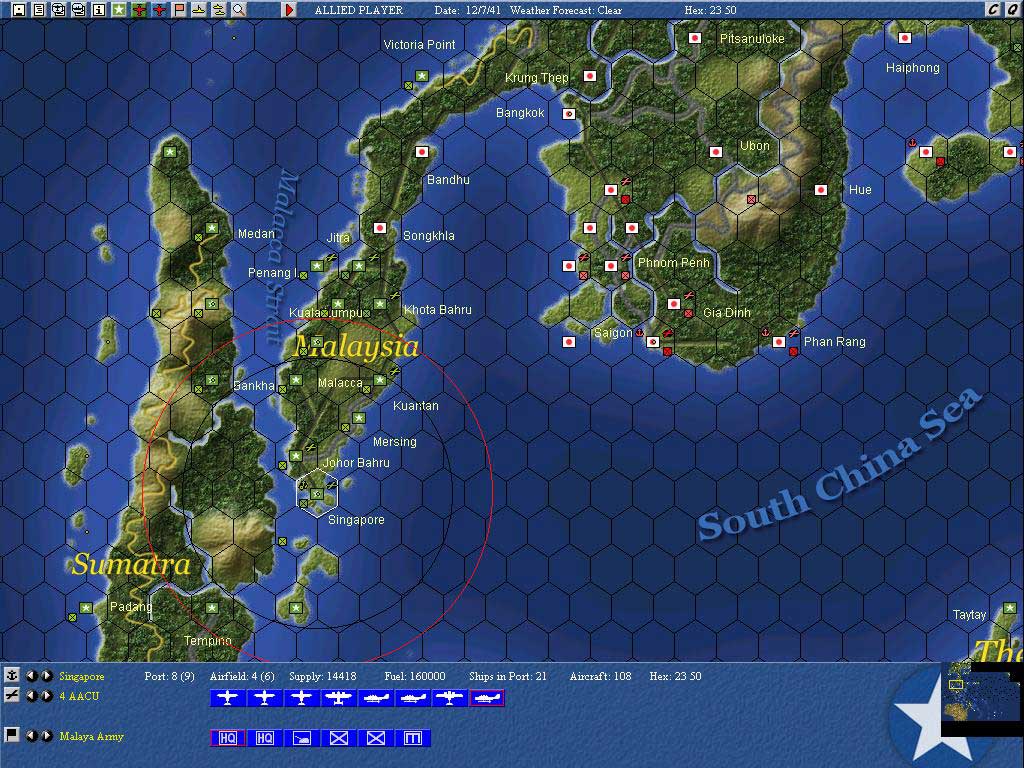Image resolution: width=1024 pixels, height=768 pixels.
Task: Select the highlighted last aircraft unit icon
Action: 487,698
